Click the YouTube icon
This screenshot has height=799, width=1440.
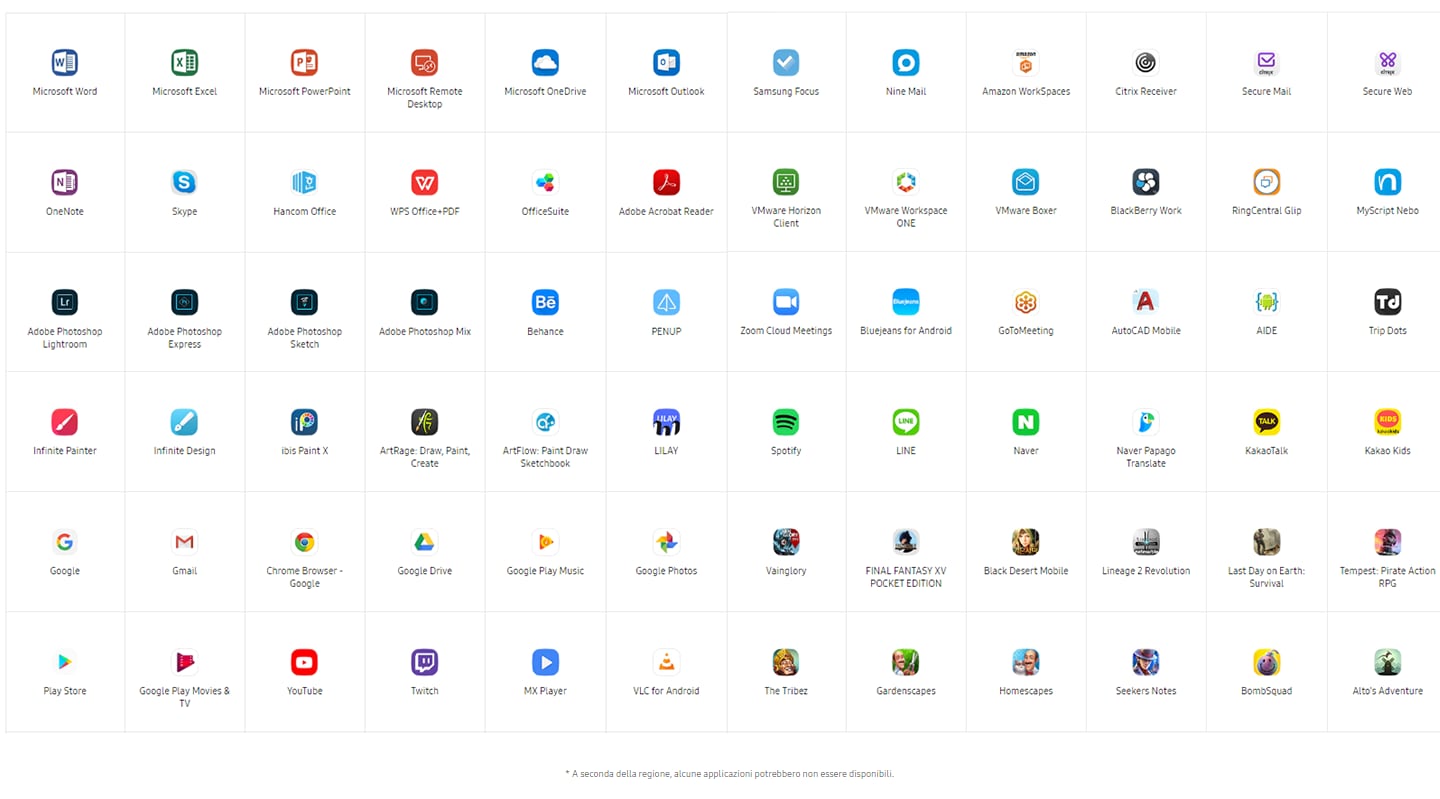pos(305,662)
